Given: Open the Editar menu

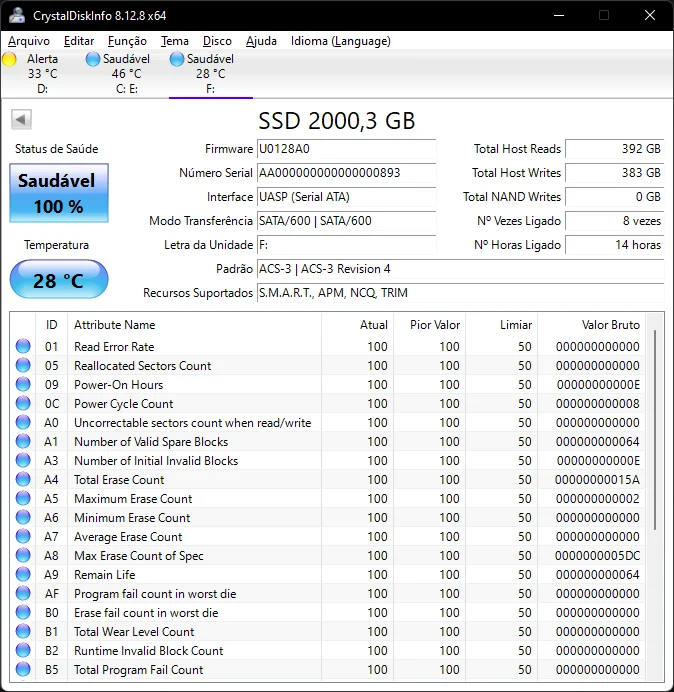Looking at the screenshot, I should (x=79, y=41).
